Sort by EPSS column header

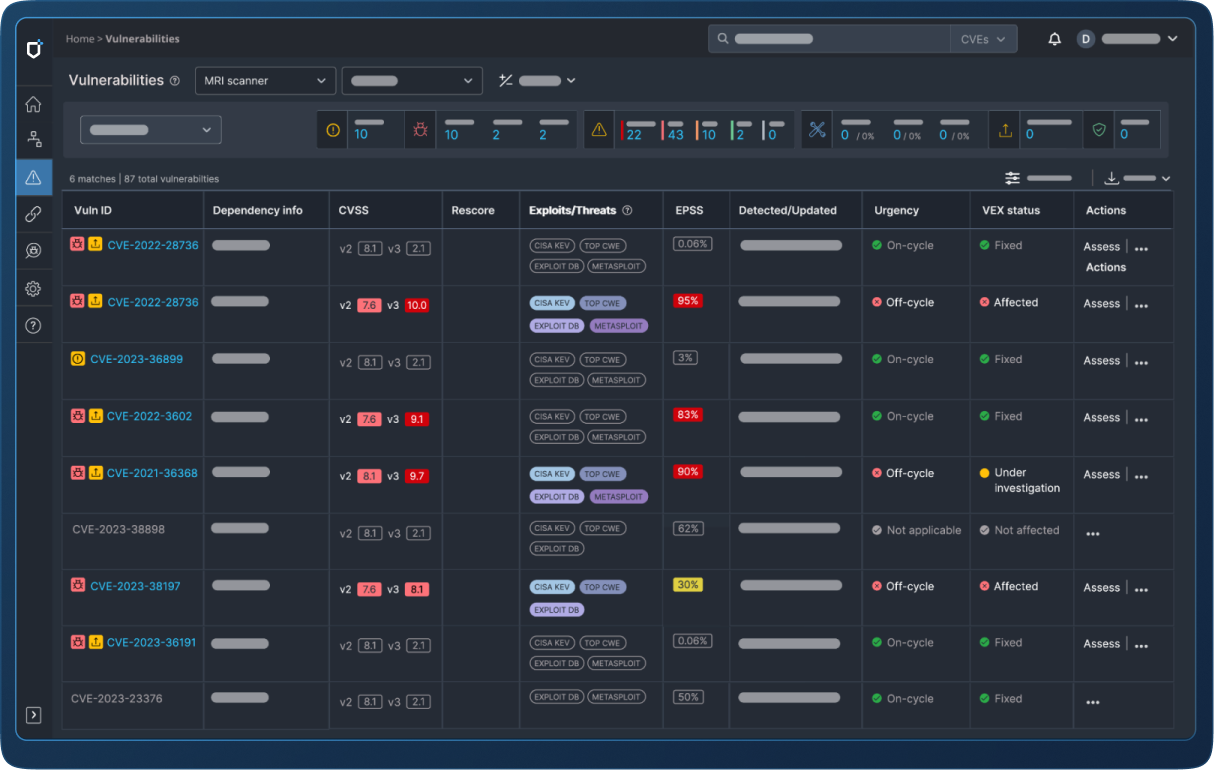click(689, 210)
